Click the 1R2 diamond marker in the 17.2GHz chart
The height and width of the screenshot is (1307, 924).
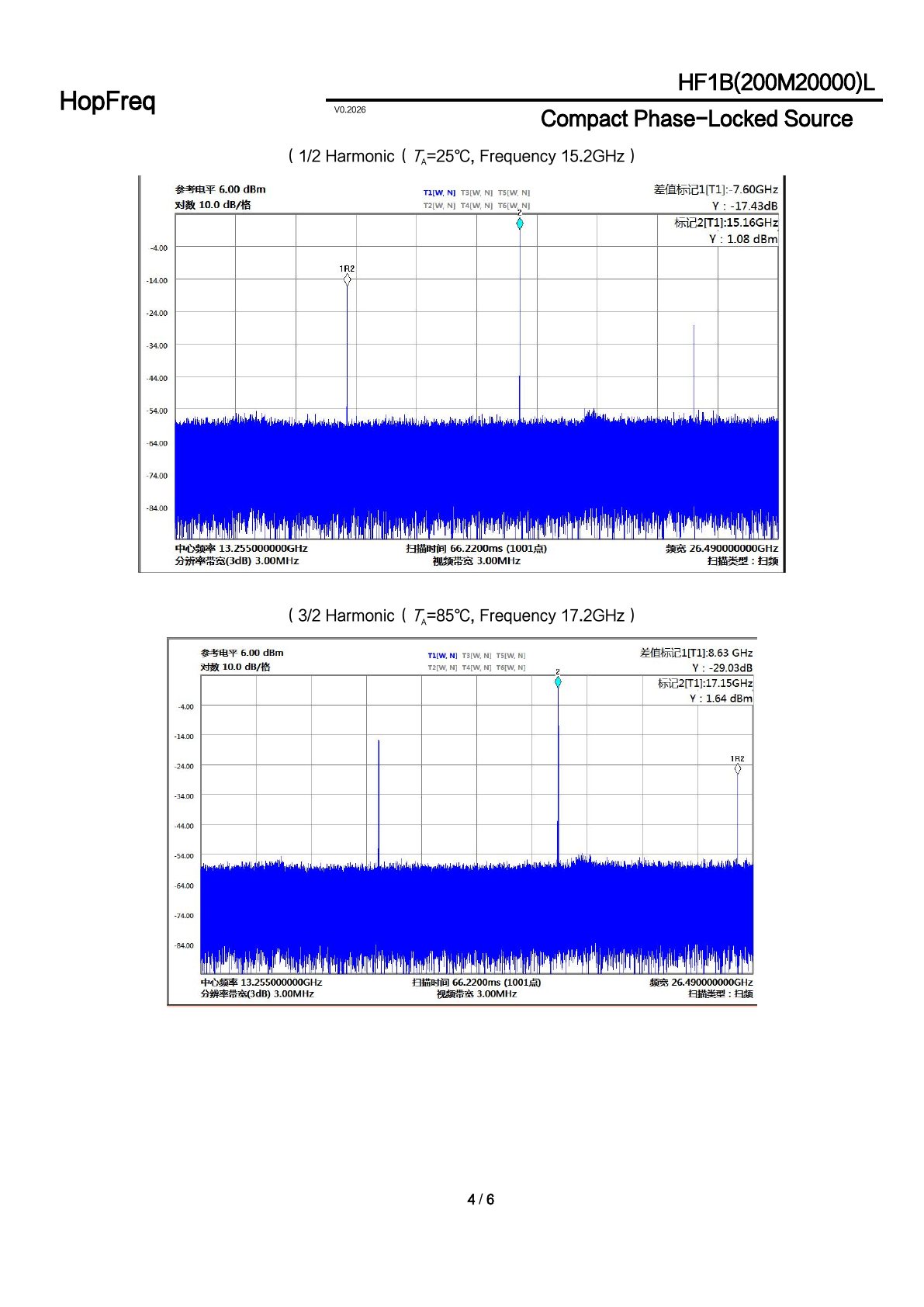737,768
